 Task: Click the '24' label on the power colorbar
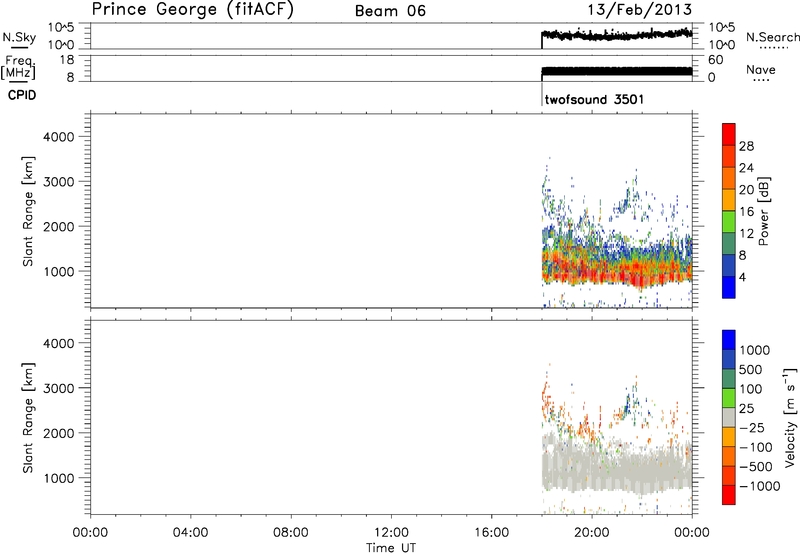[746, 168]
